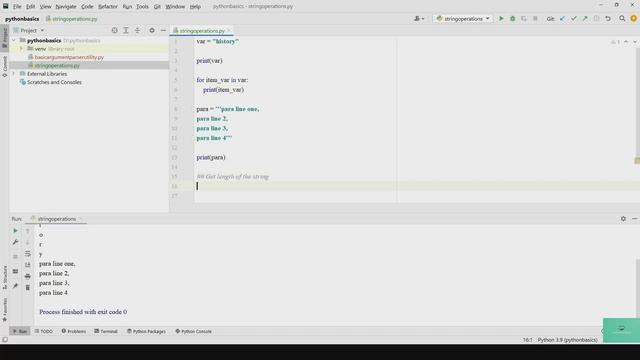Click the editor vertical scrollbar warning marker
This screenshot has height=360, width=640.
tap(637, 161)
